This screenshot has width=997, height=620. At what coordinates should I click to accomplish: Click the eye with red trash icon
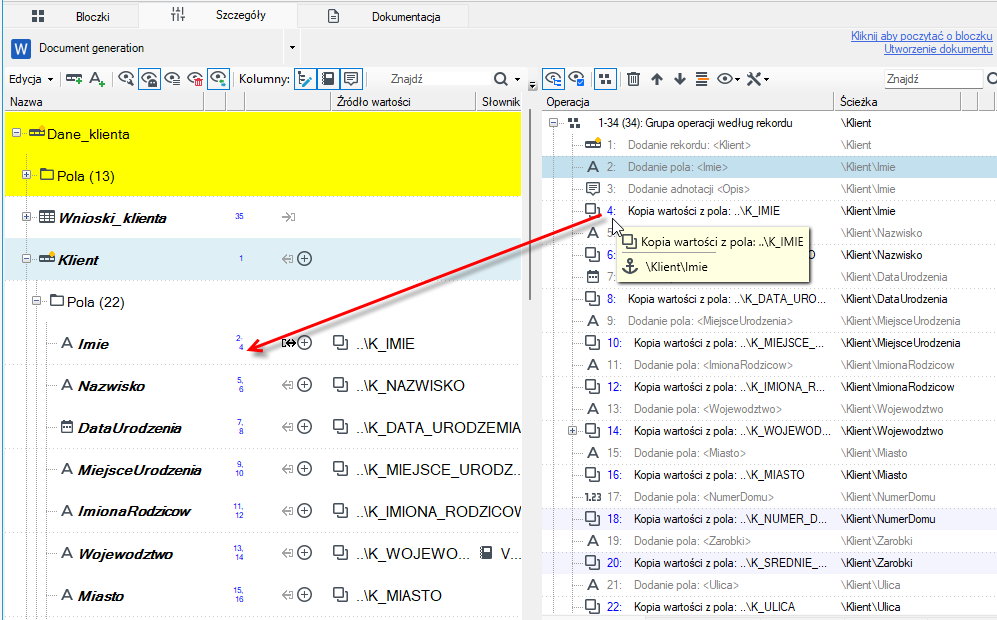195,79
